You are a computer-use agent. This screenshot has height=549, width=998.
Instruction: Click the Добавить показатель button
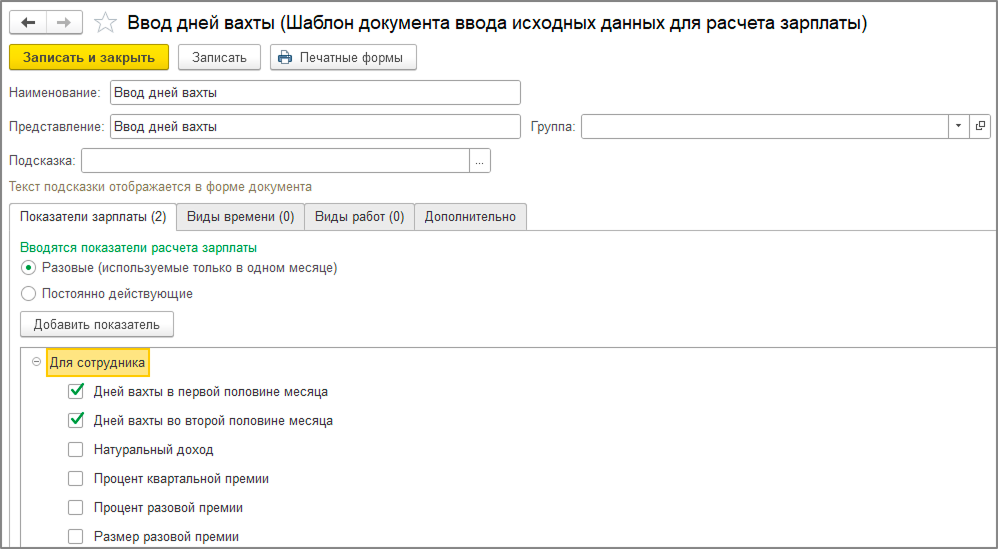97,324
